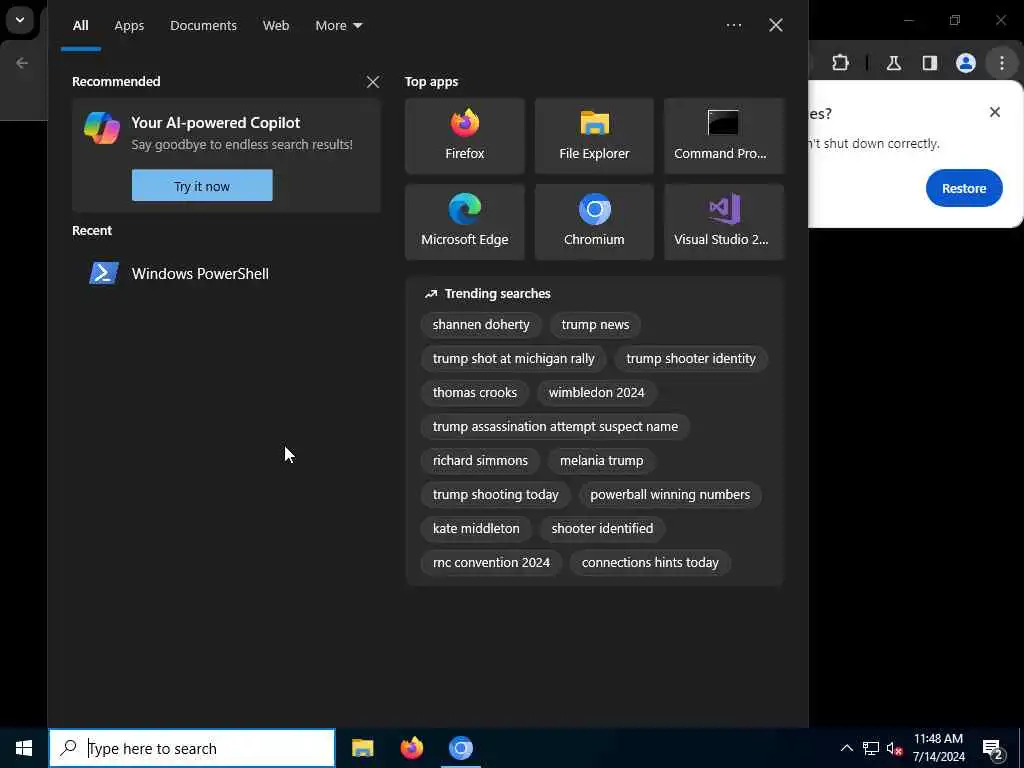This screenshot has width=1024, height=768.
Task: Close the search panel
Action: [x=775, y=25]
